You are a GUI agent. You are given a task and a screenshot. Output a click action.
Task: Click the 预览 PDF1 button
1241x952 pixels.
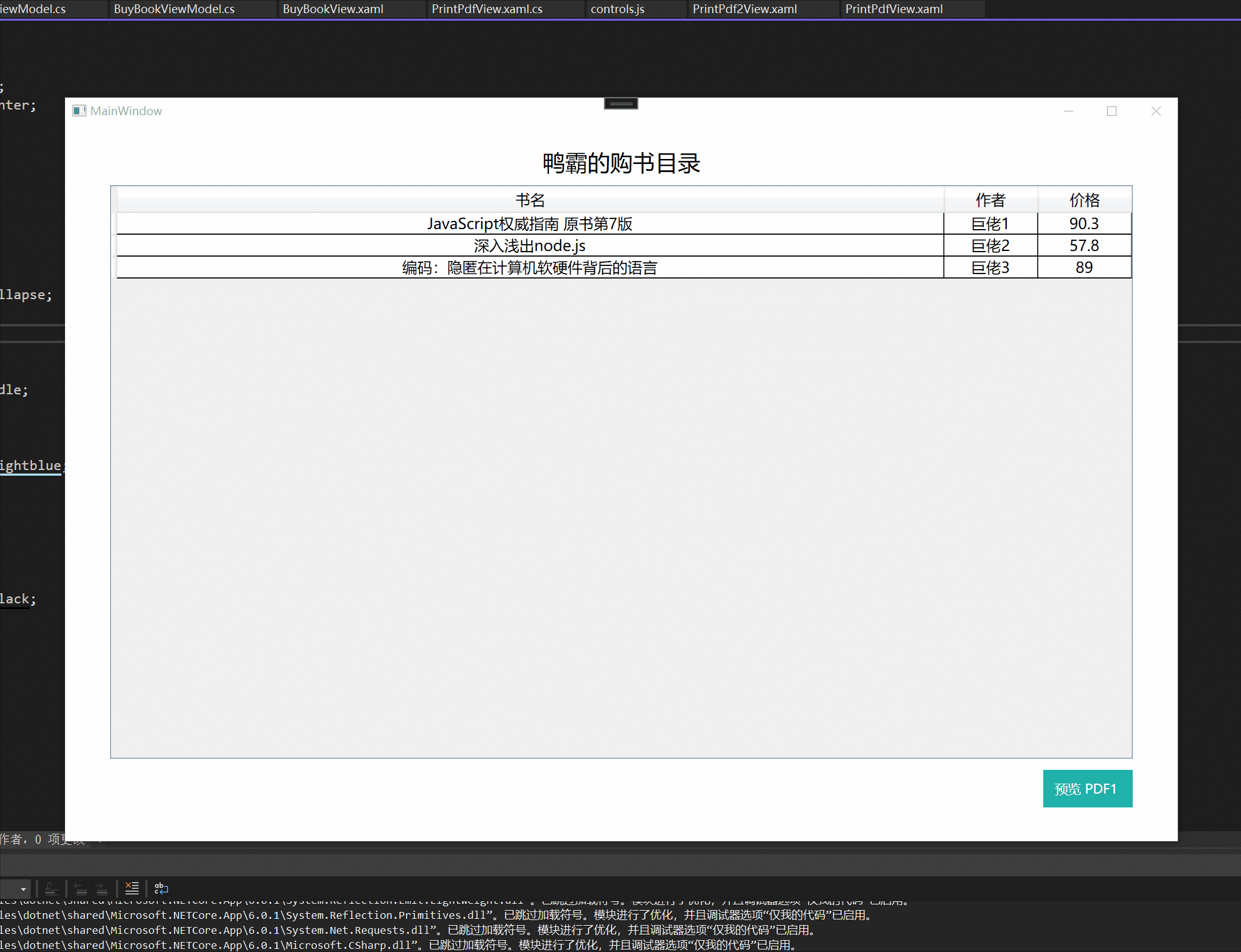[1087, 788]
